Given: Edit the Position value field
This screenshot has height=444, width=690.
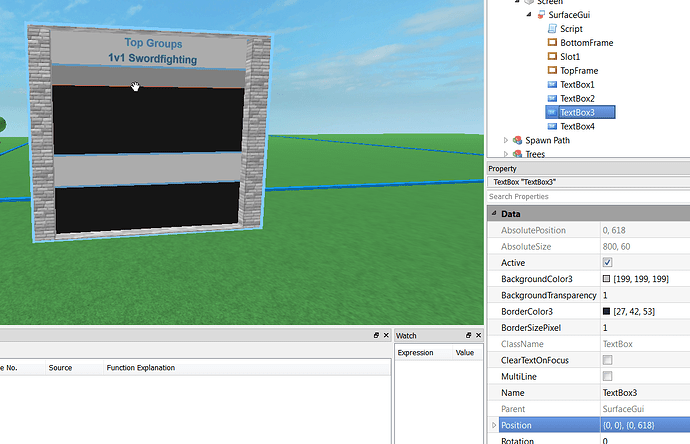Looking at the screenshot, I should (x=645, y=426).
